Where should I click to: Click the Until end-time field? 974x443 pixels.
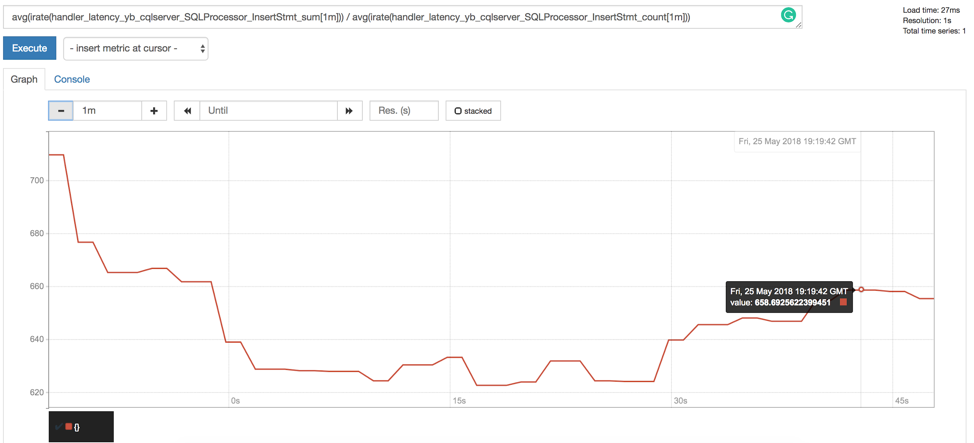point(268,111)
